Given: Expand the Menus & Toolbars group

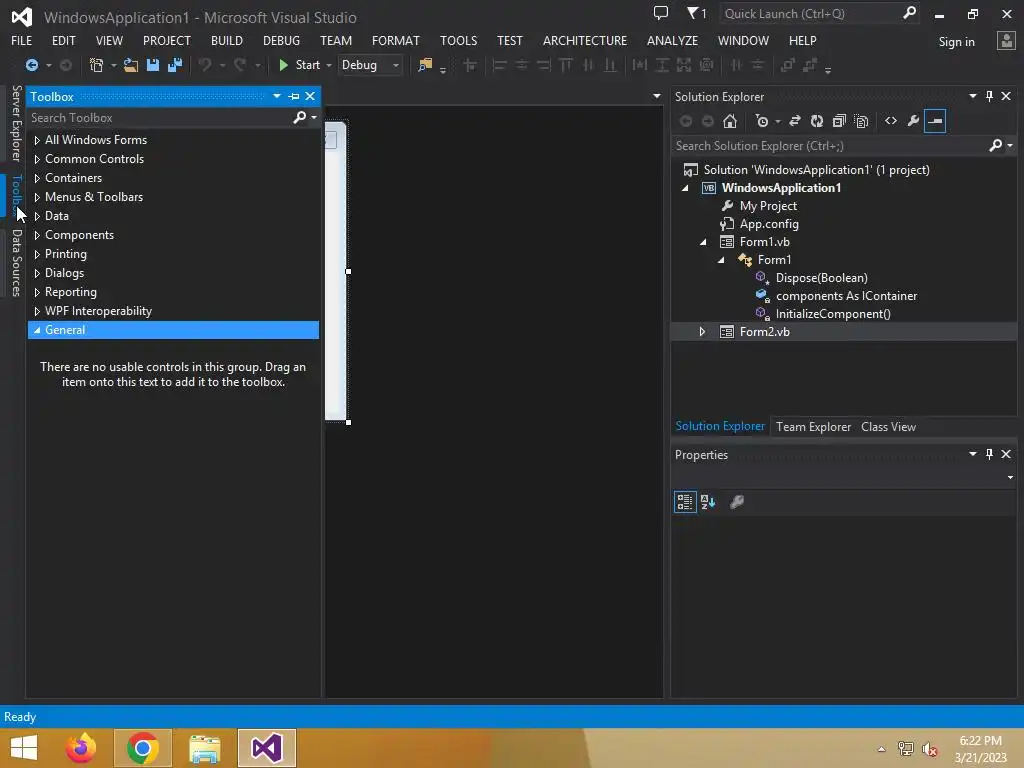Looking at the screenshot, I should [37, 197].
